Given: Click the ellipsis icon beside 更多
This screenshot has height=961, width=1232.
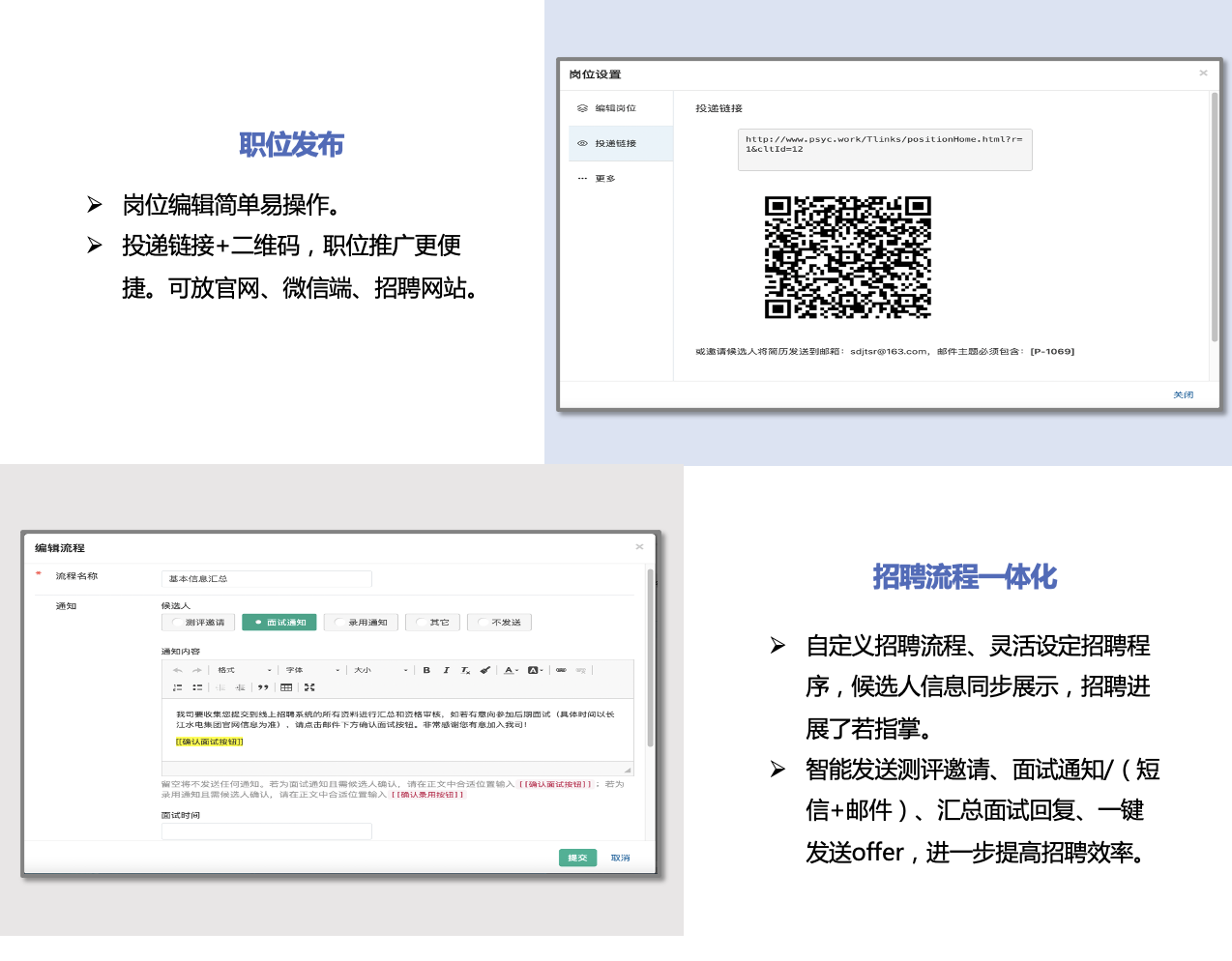Looking at the screenshot, I should [x=582, y=178].
